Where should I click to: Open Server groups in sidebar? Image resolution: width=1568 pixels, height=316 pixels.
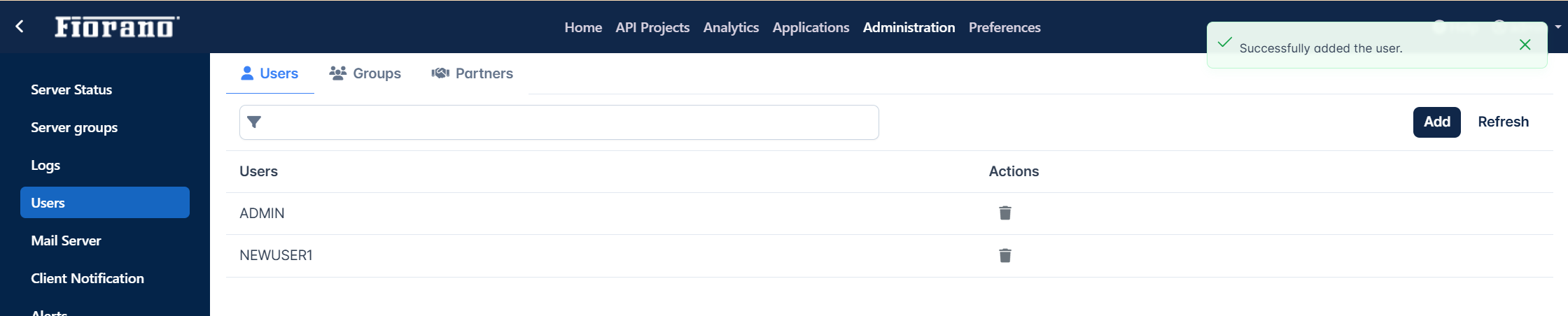tap(74, 127)
